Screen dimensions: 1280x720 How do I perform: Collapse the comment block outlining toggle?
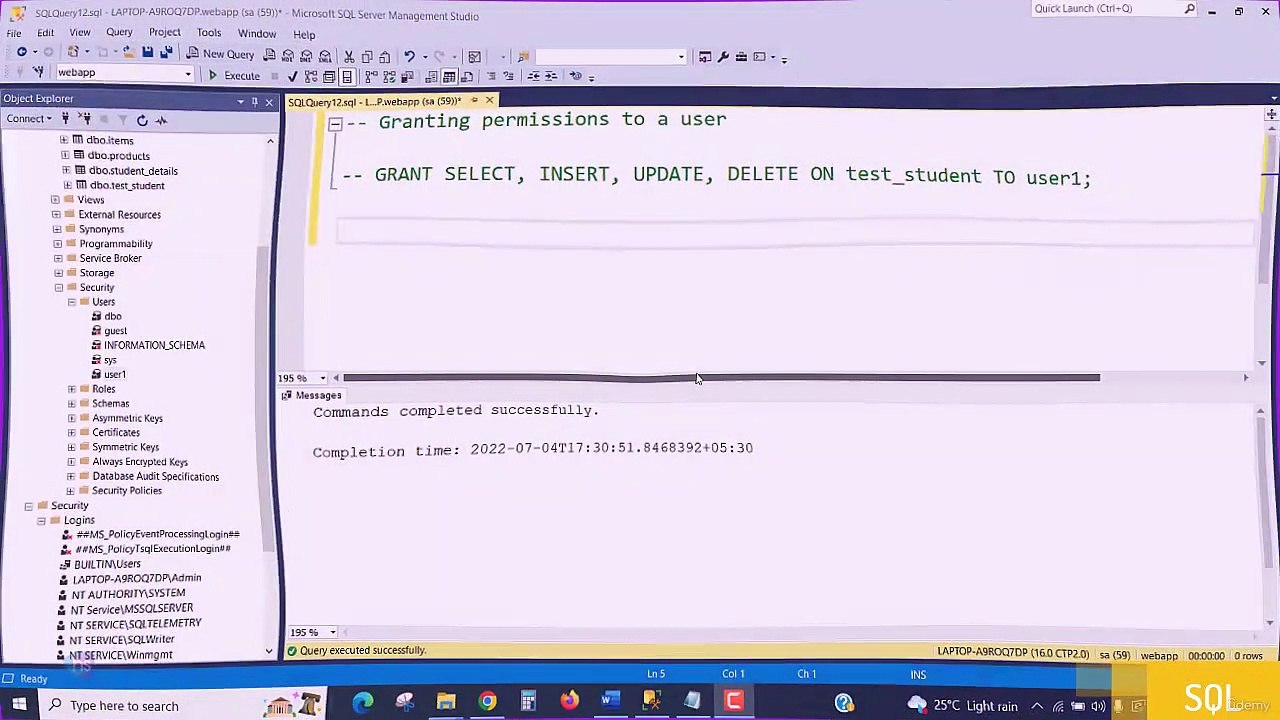[335, 124]
